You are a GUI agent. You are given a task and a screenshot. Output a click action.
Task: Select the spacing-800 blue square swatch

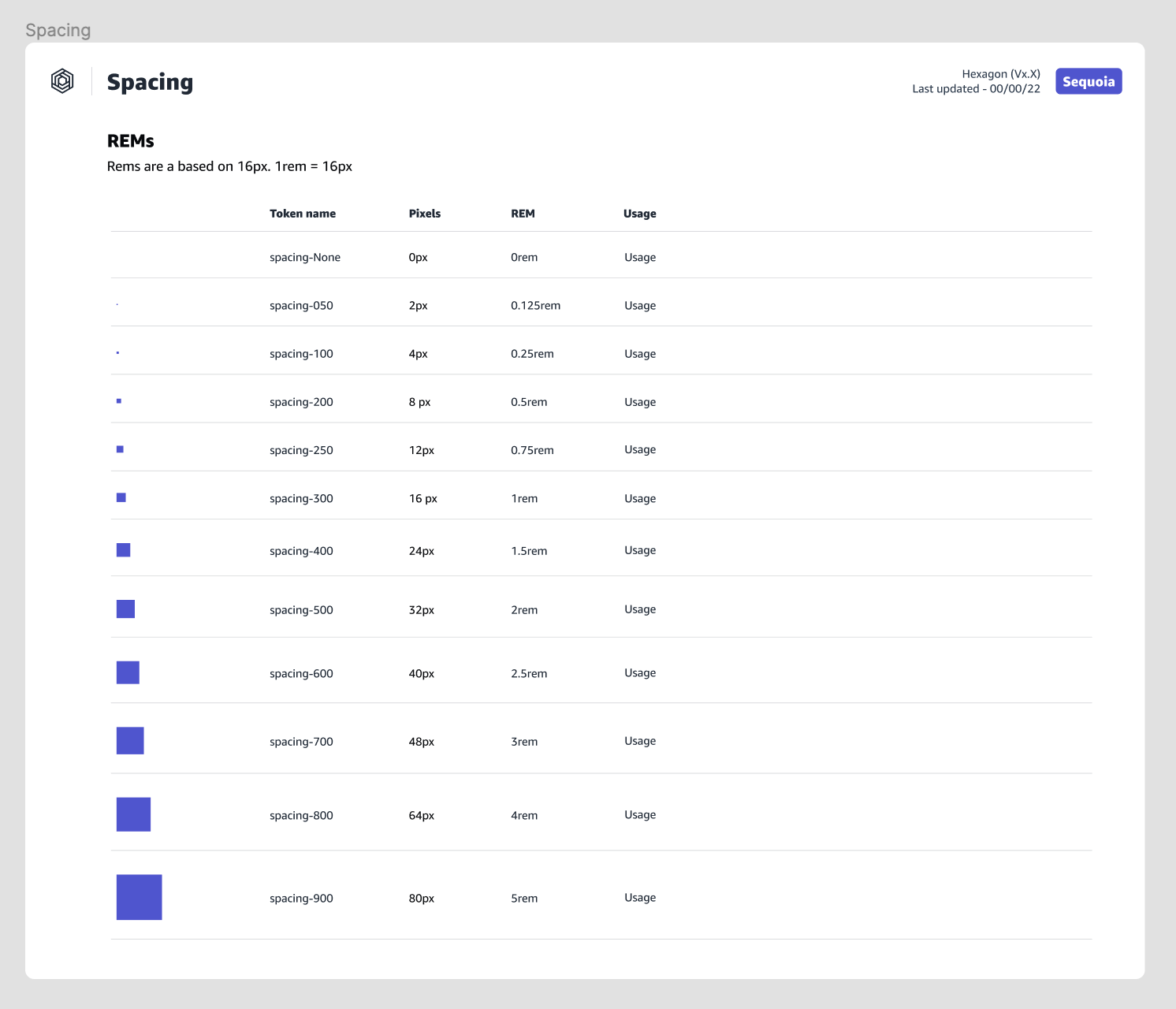tap(133, 814)
